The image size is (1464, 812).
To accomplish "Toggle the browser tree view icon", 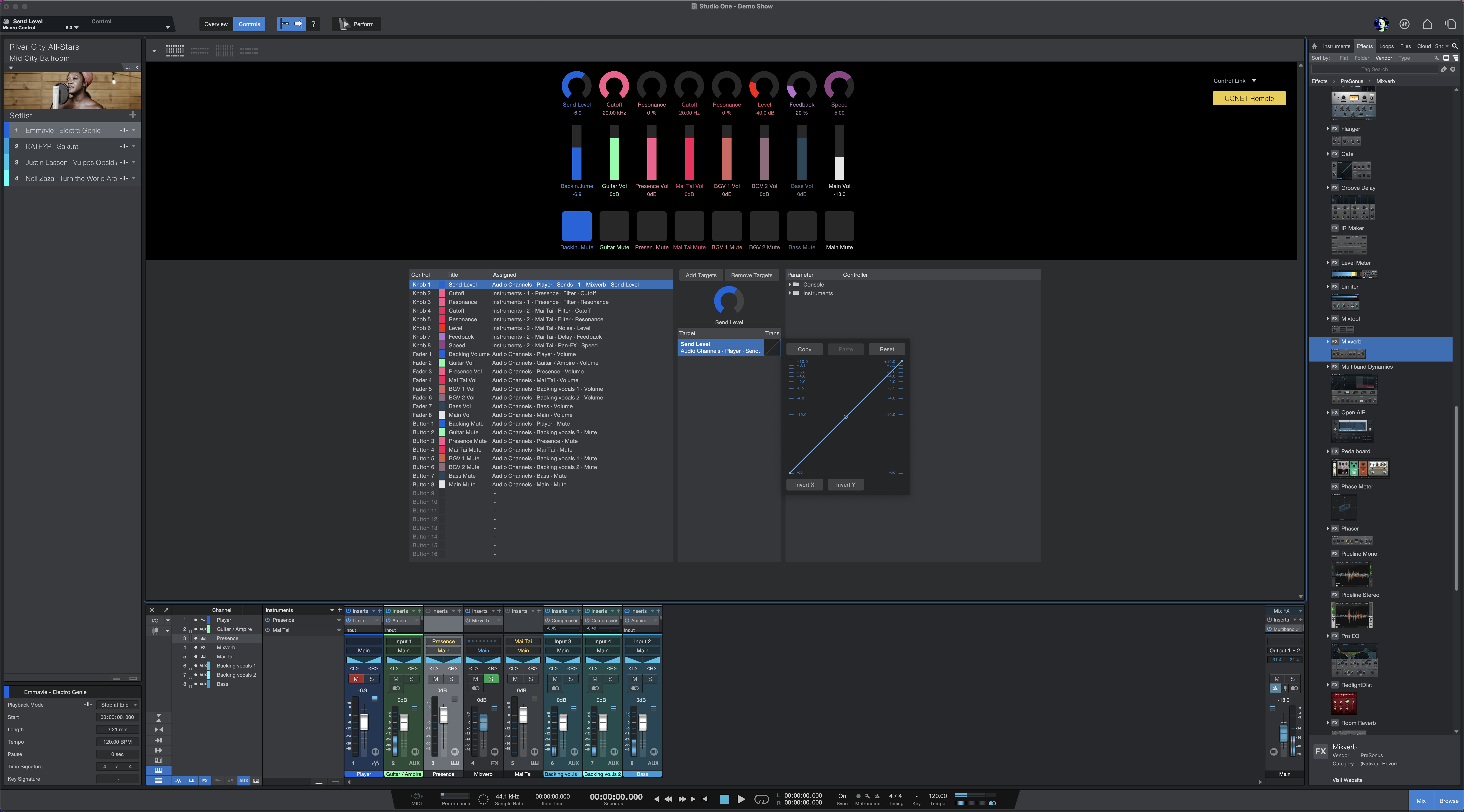I will click(1456, 58).
